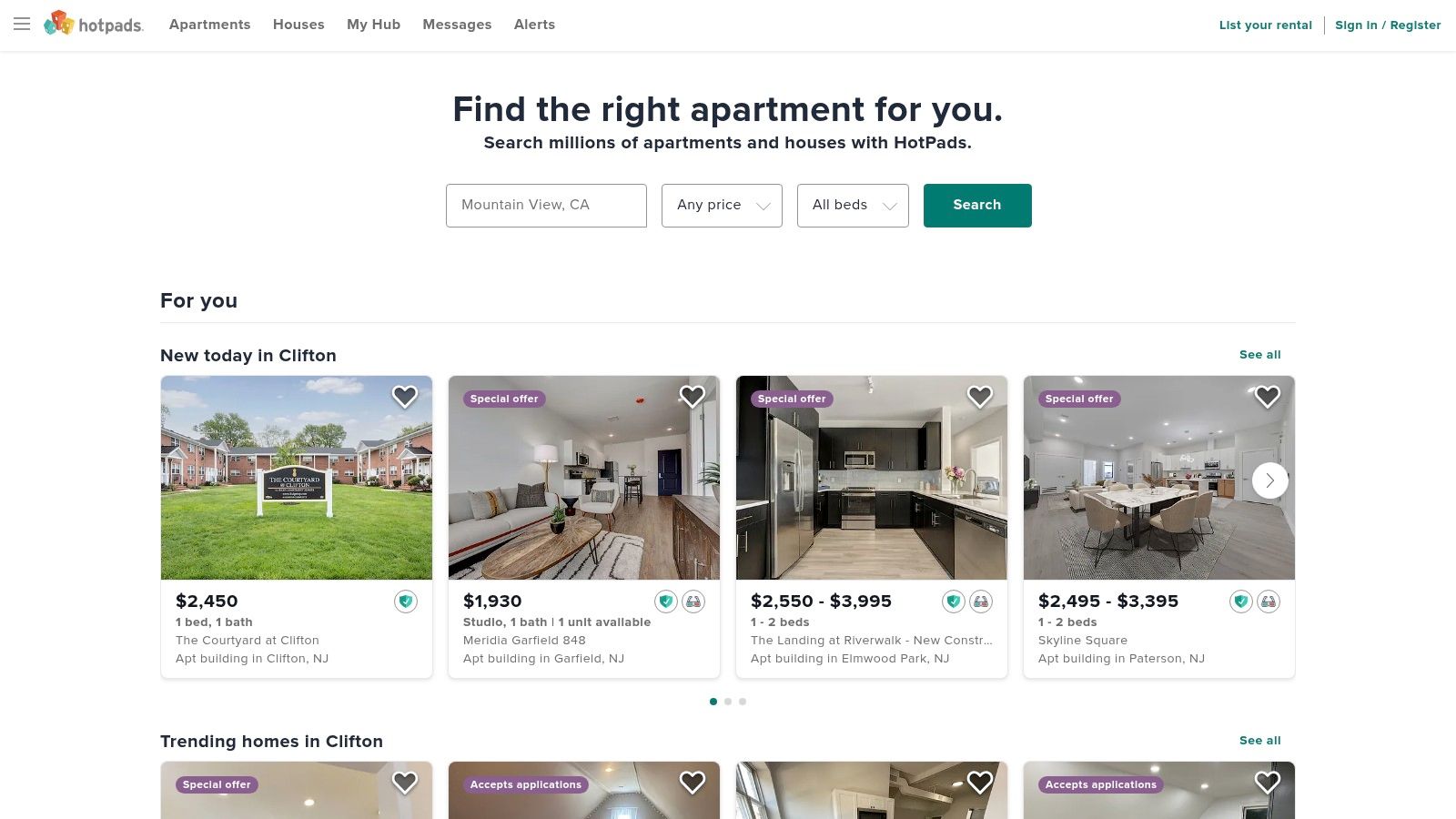Click the green Search button
The height and width of the screenshot is (819, 1456).
(977, 206)
